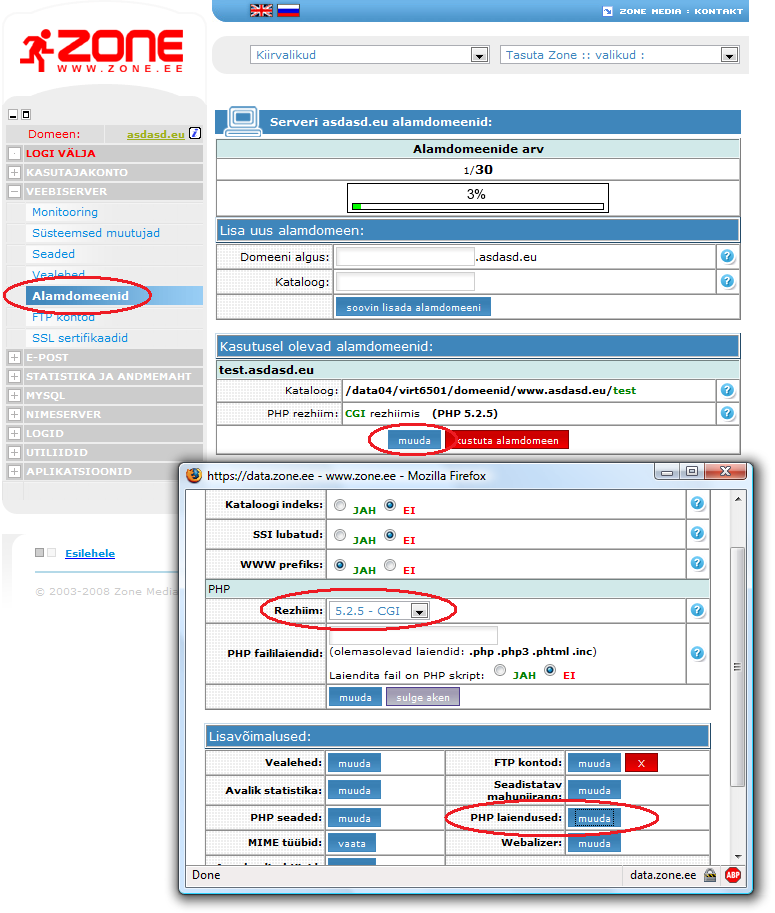The width and height of the screenshot is (775, 913).
Task: Select JAH for SSI lubatud
Action: point(340,535)
